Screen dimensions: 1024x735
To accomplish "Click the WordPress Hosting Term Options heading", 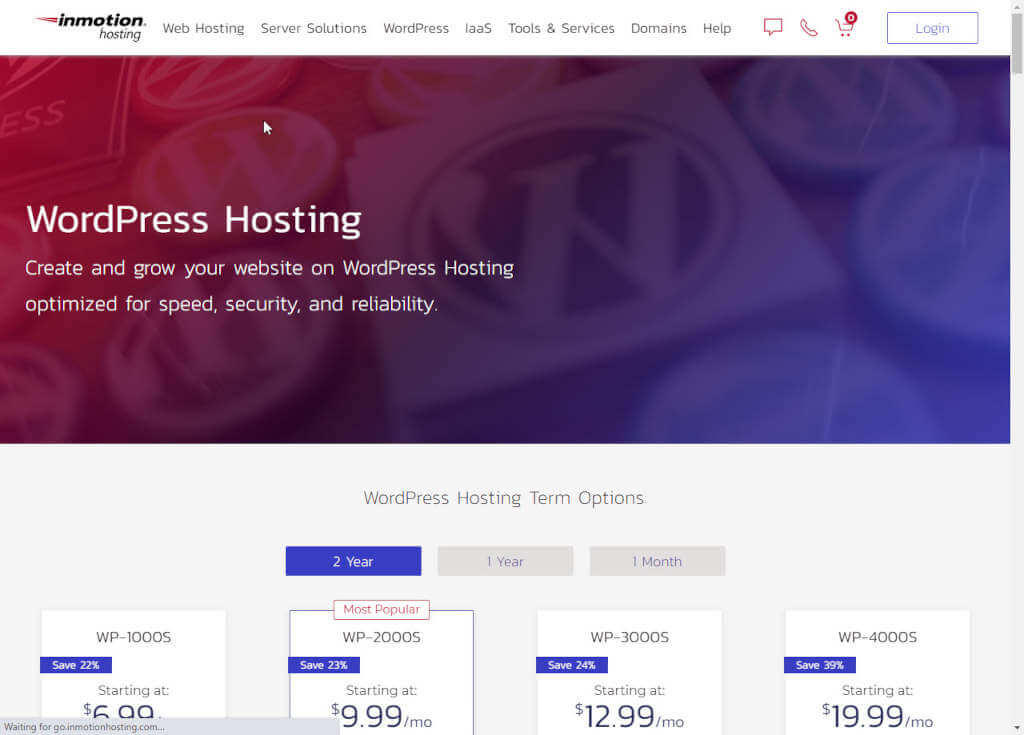I will pyautogui.click(x=504, y=498).
